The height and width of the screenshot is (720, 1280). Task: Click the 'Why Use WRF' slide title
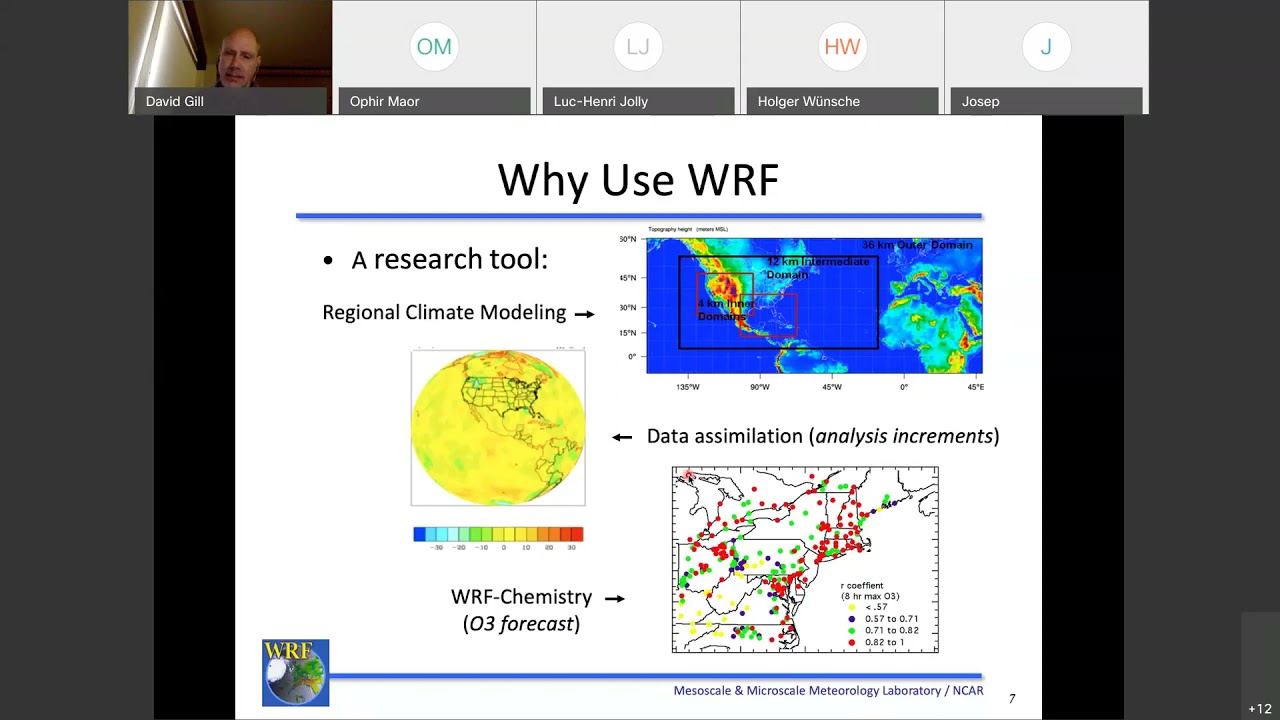point(638,180)
